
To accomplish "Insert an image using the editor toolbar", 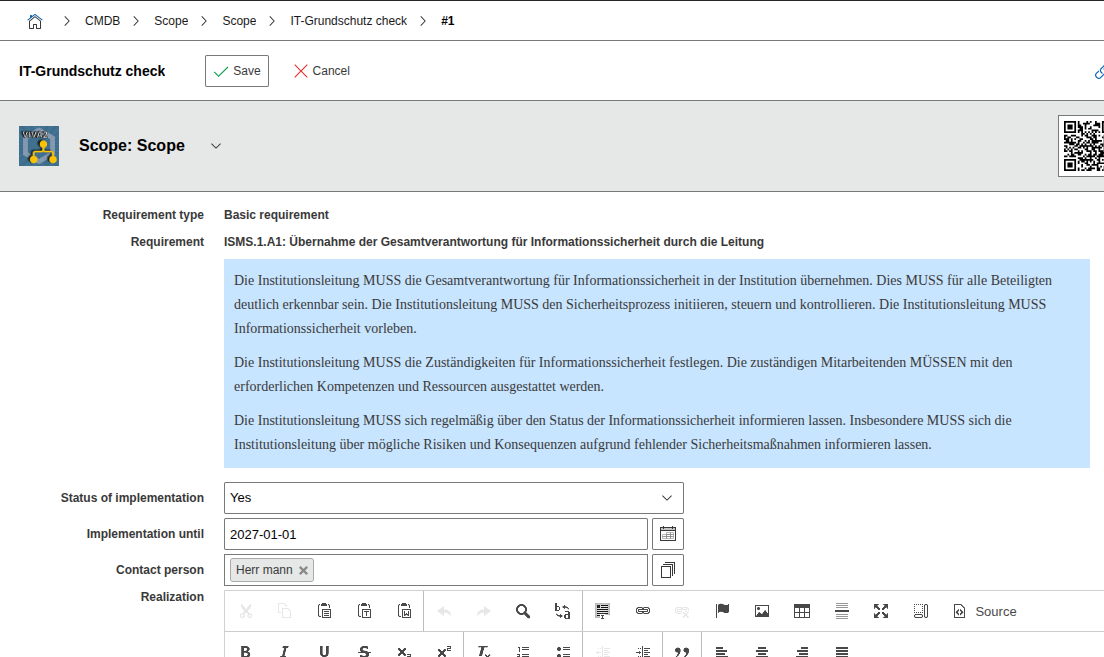I will (x=762, y=611).
